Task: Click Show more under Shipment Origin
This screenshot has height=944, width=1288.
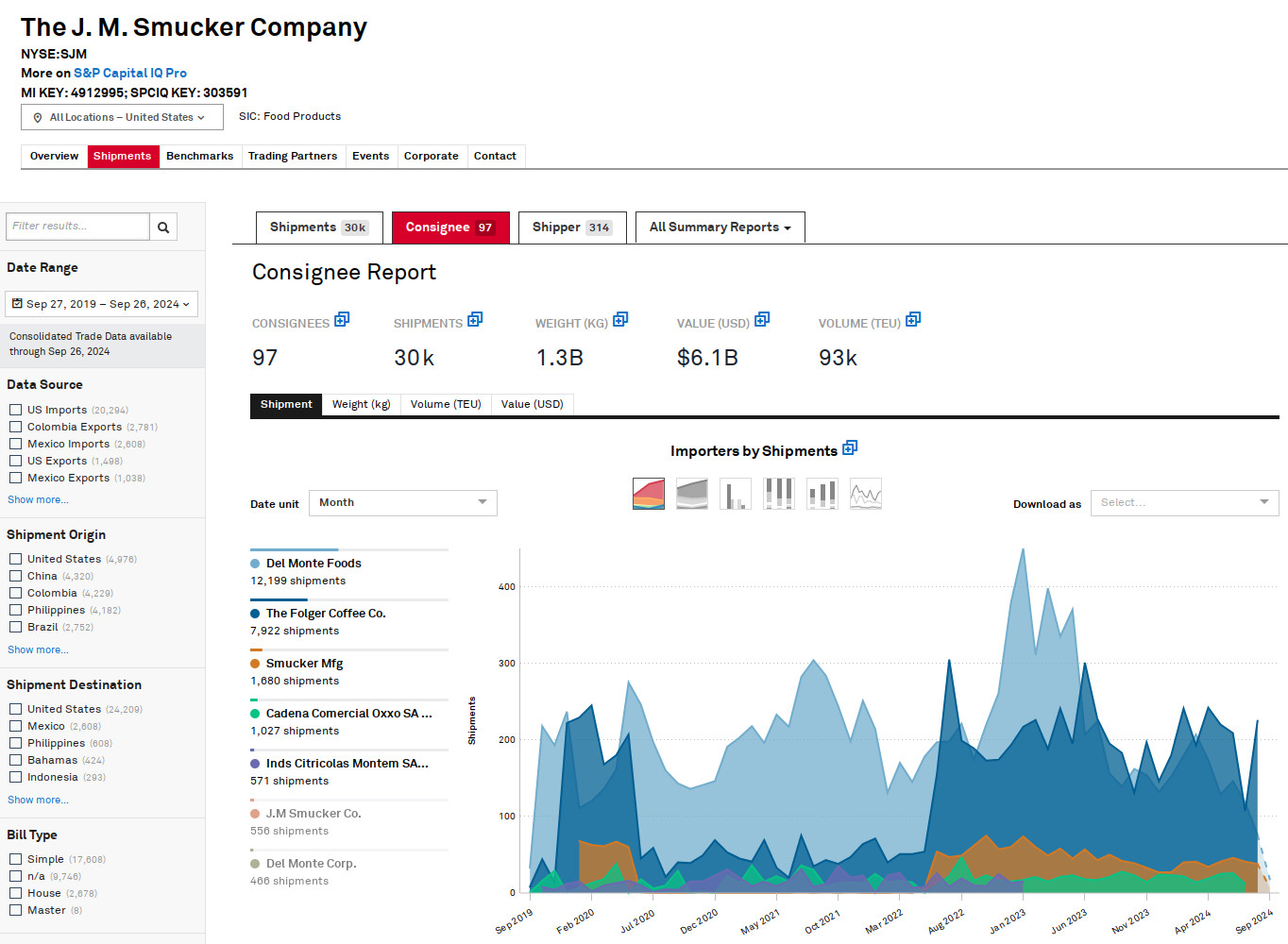Action: [38, 649]
